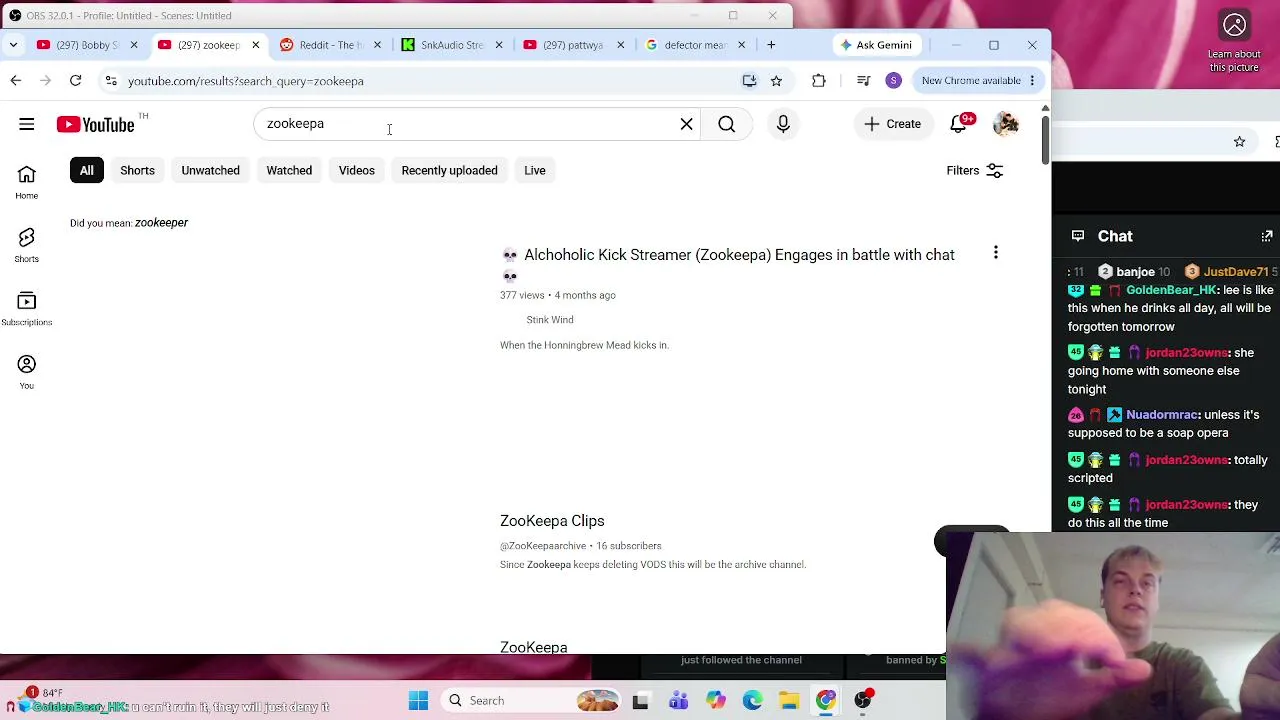Screen dimensions: 1280x720
Task: Open Shorts in the YouTube sidebar
Action: 27,245
